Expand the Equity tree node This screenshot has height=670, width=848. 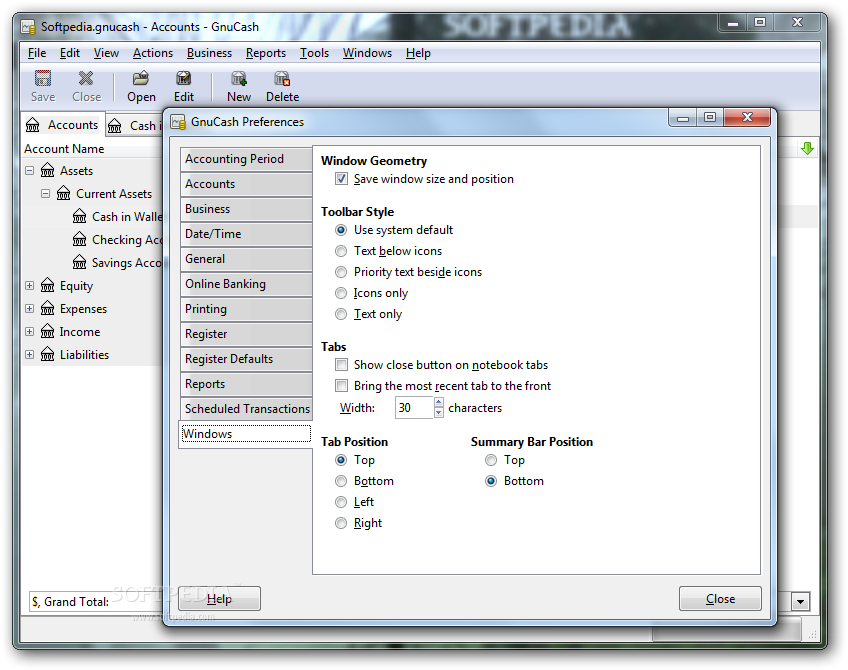tap(30, 285)
